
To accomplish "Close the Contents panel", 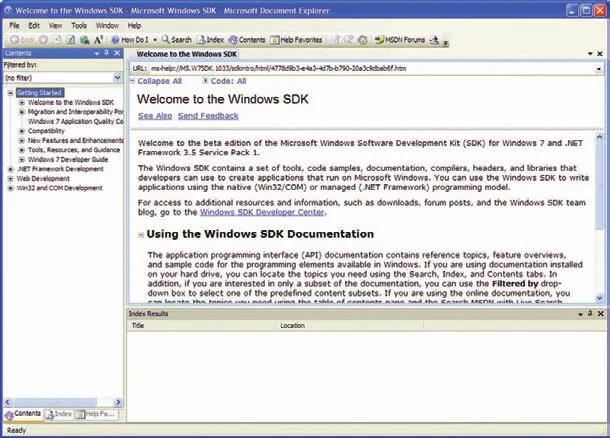I will tap(117, 53).
